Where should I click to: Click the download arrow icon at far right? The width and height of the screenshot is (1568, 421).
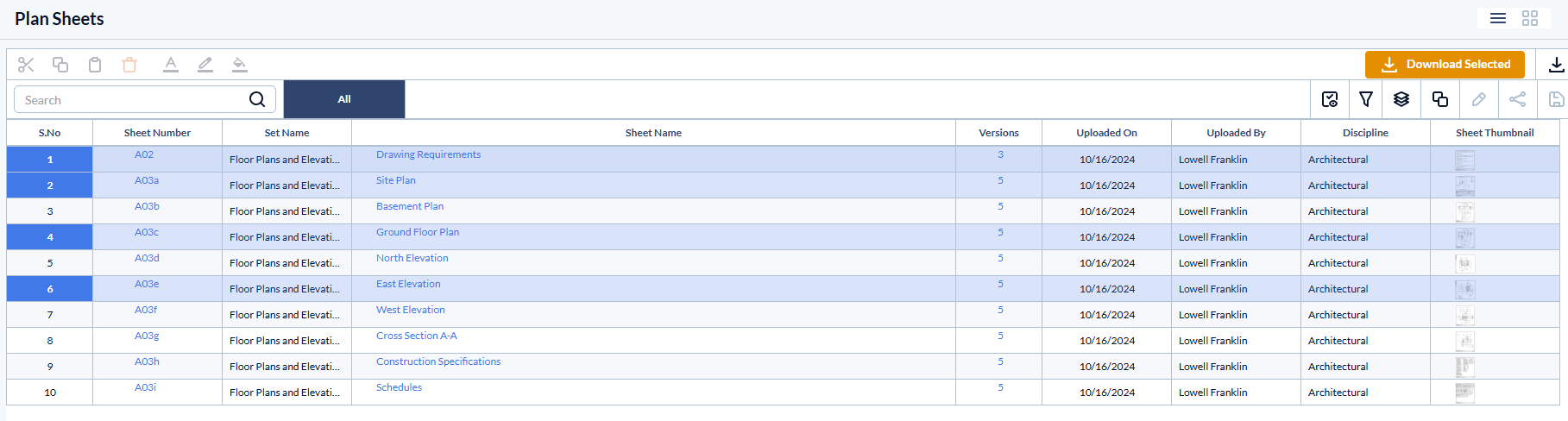click(x=1556, y=65)
